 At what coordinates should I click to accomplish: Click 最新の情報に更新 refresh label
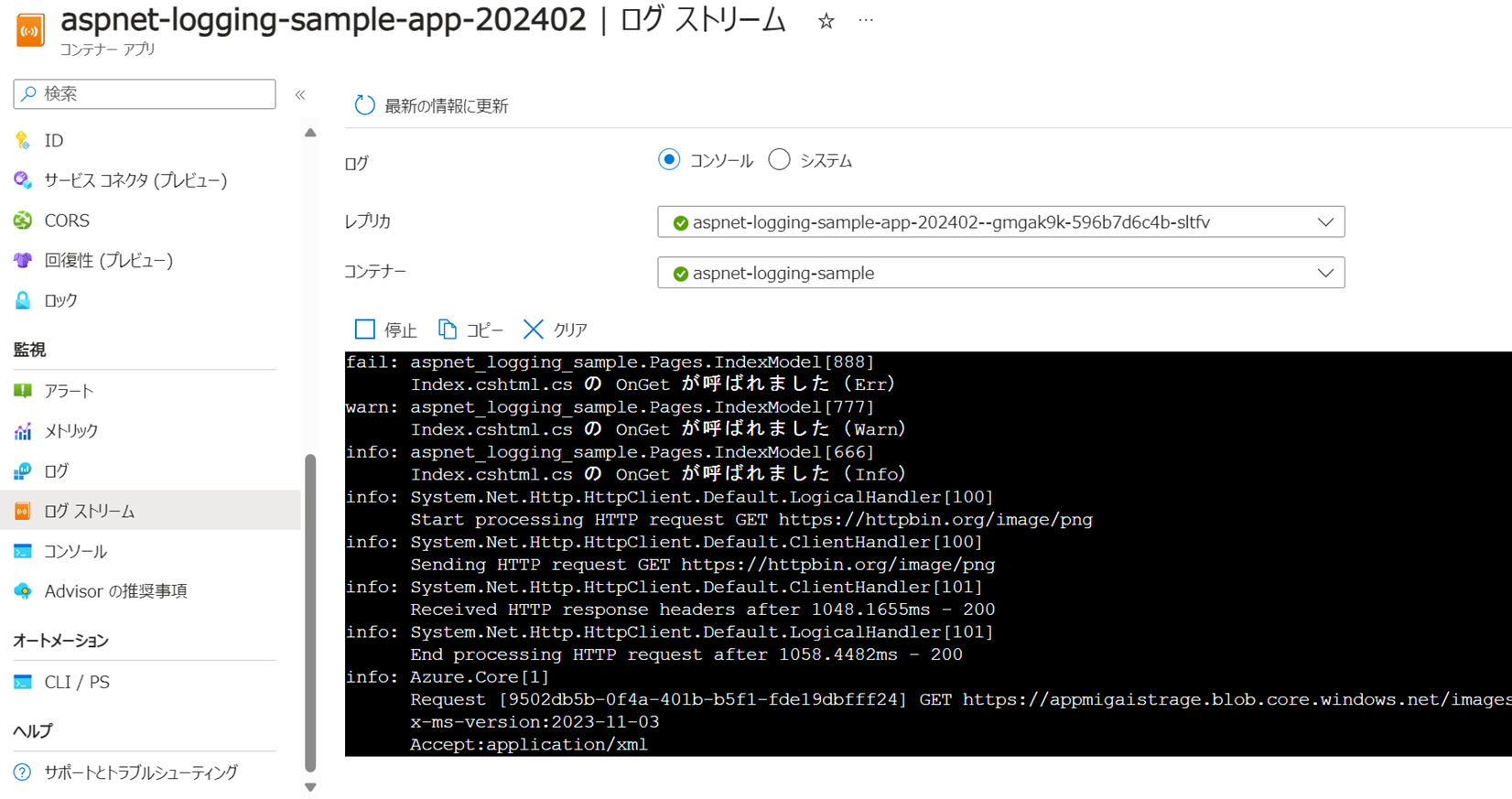[446, 106]
